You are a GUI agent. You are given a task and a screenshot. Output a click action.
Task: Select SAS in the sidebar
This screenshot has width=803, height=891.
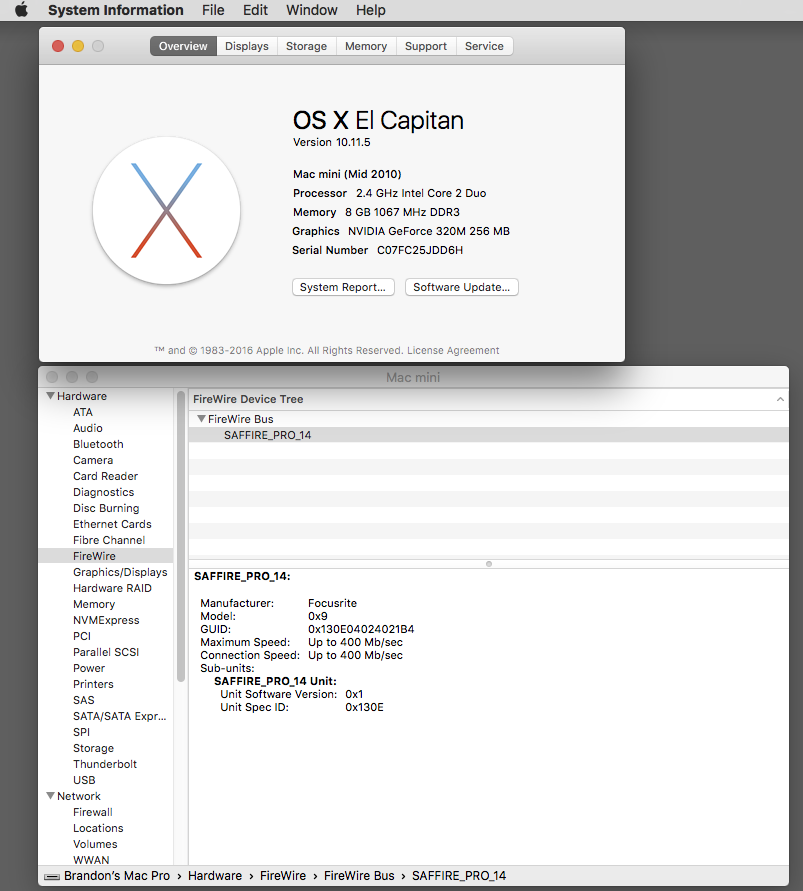pyautogui.click(x=84, y=700)
